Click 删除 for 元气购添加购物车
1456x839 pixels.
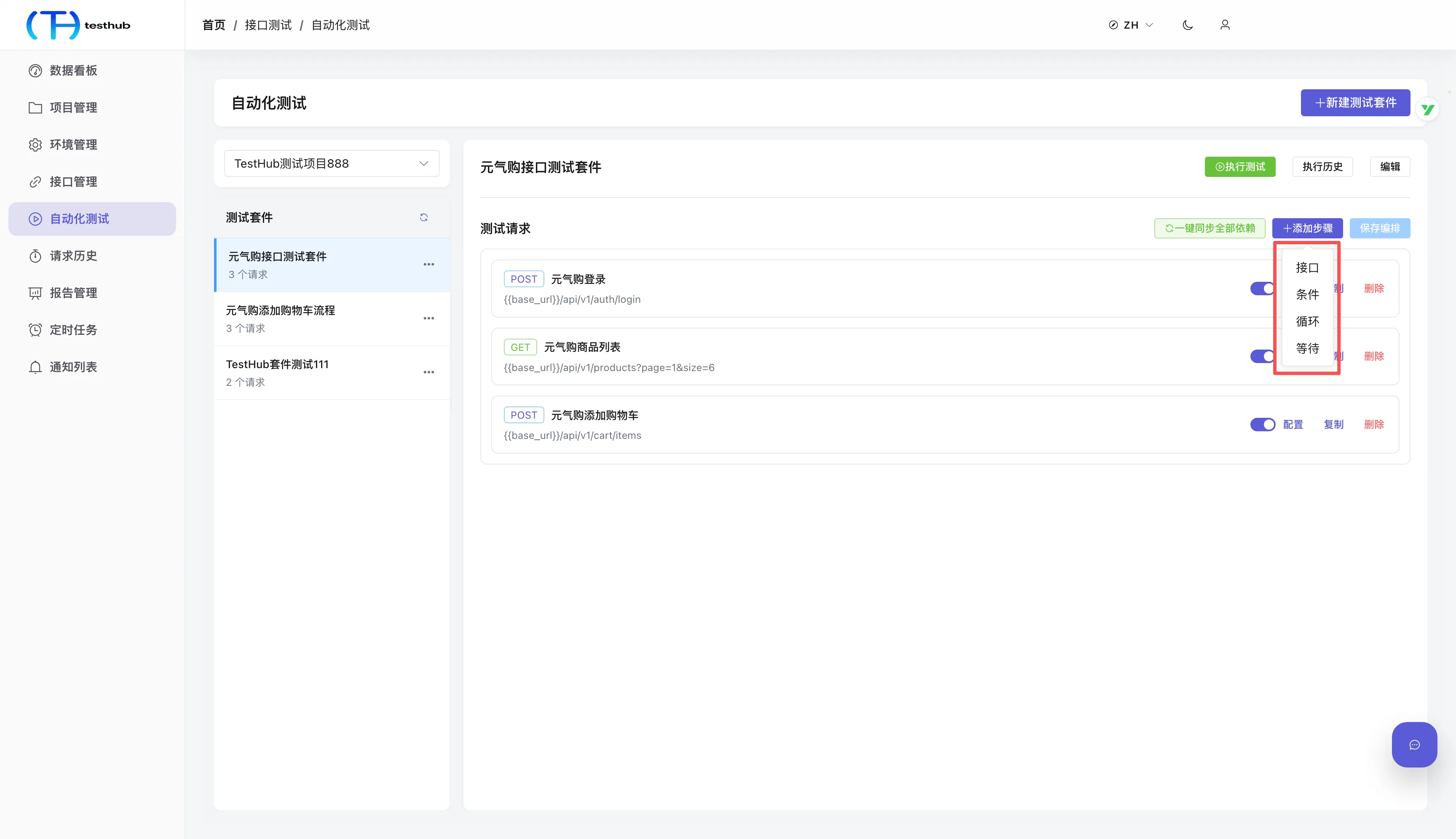click(1373, 425)
